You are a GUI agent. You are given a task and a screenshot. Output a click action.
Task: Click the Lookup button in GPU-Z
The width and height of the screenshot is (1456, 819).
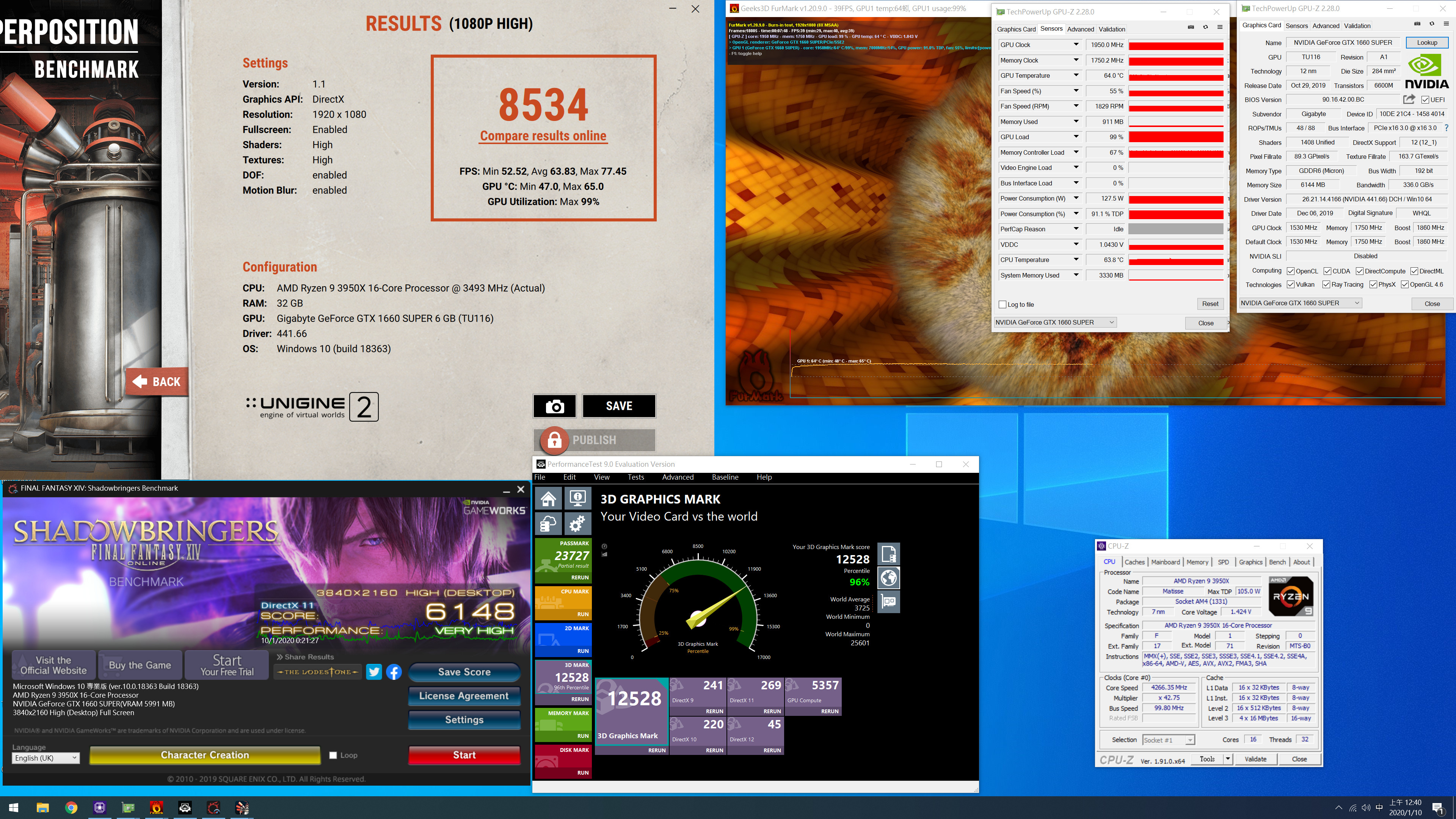[1426, 42]
